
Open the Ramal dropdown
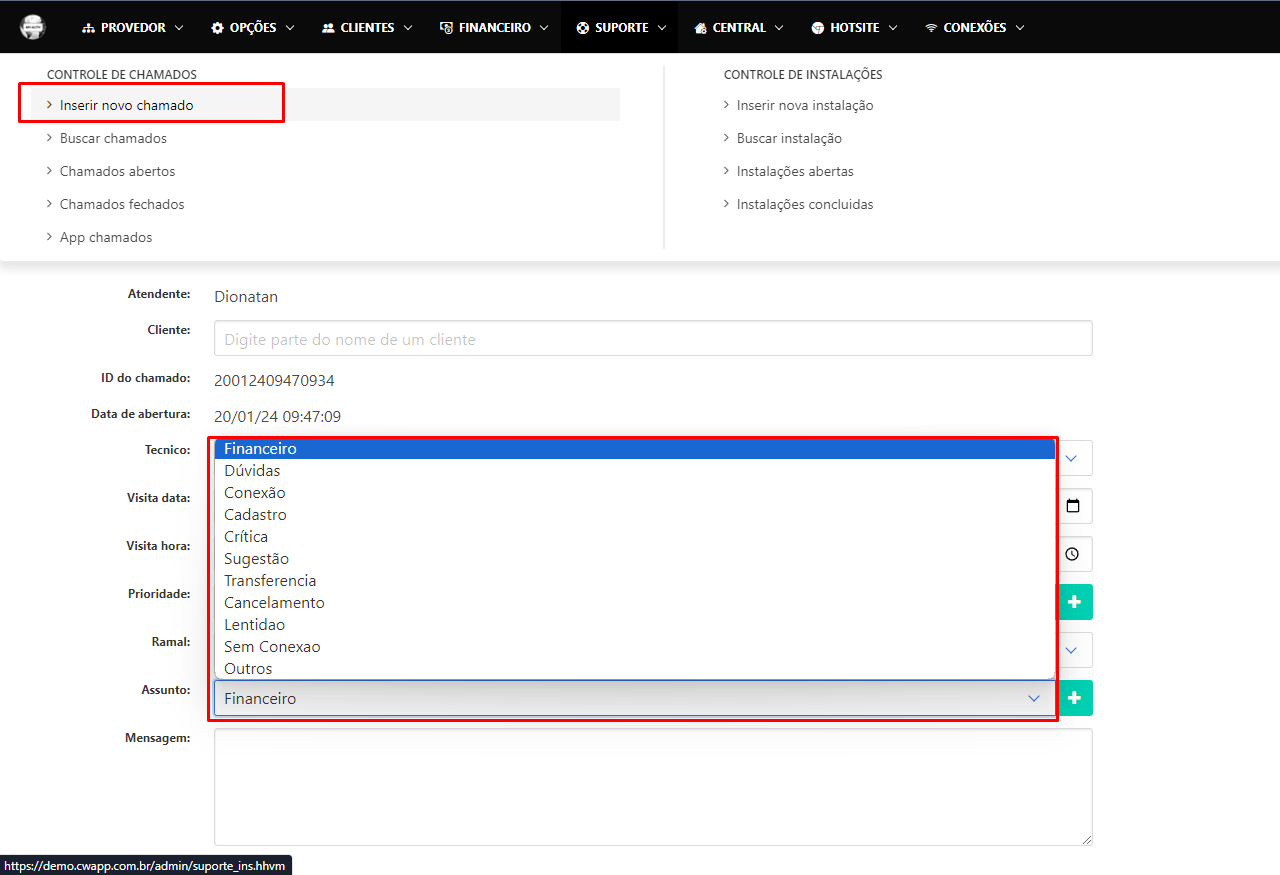[x=1071, y=650]
